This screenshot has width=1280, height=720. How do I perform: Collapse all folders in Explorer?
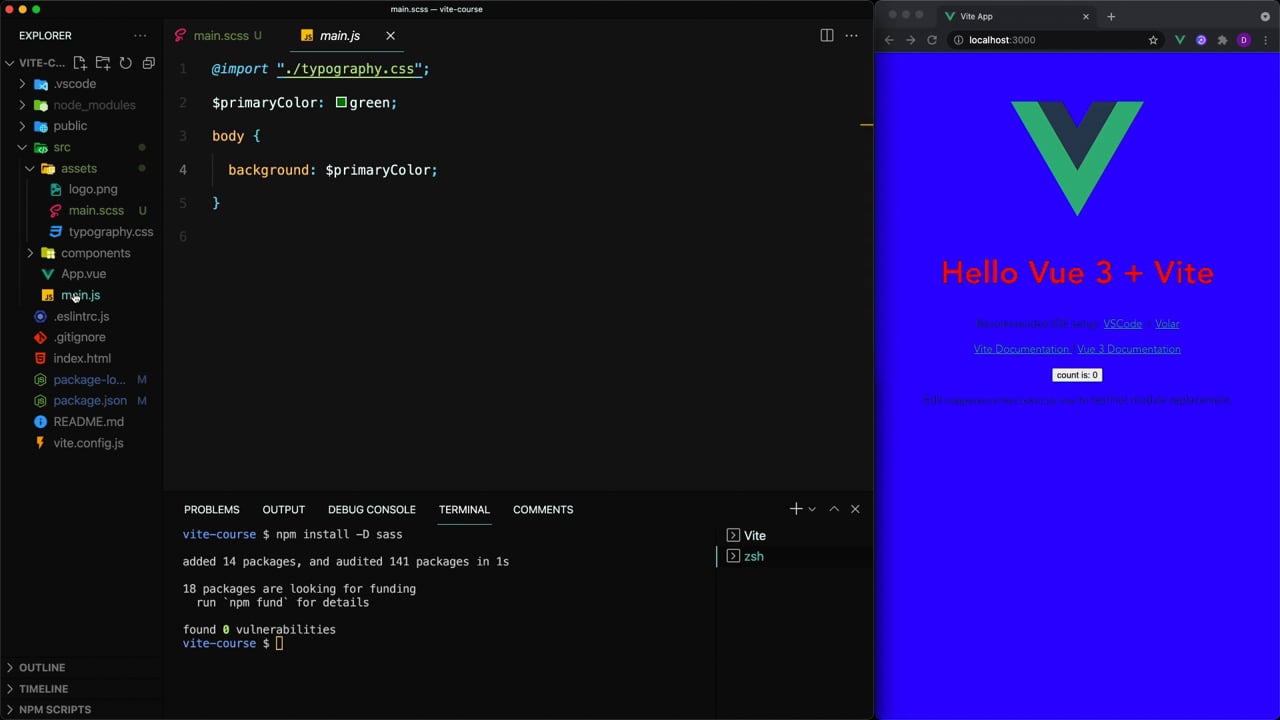(149, 63)
